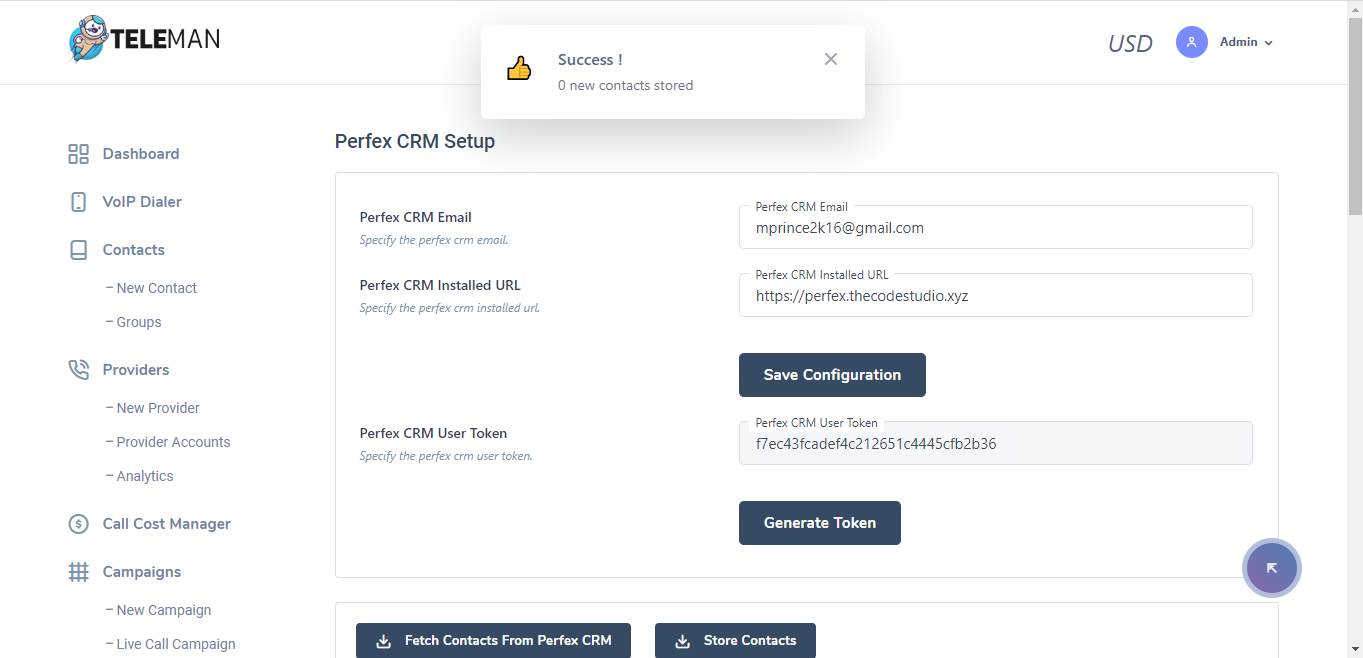Viewport: 1363px width, 658px height.
Task: Collapse the Contacts sidebar section
Action: (x=133, y=249)
